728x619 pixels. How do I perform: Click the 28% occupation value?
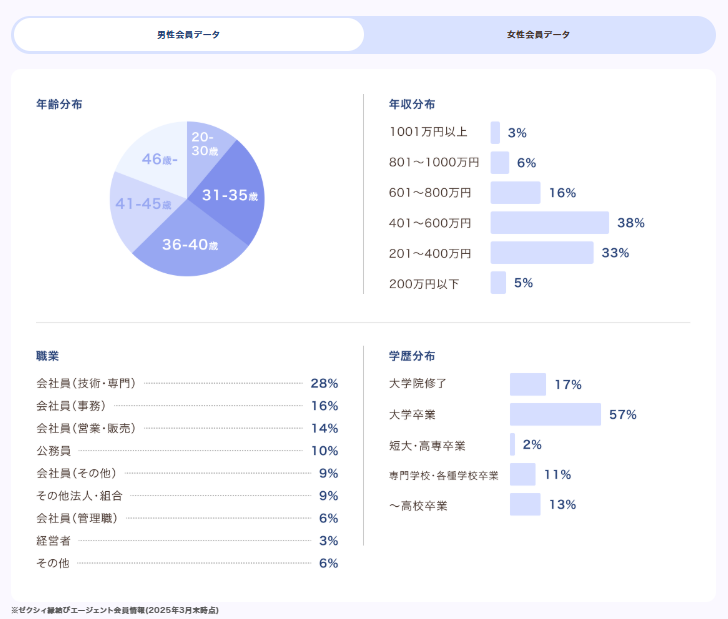tap(324, 383)
